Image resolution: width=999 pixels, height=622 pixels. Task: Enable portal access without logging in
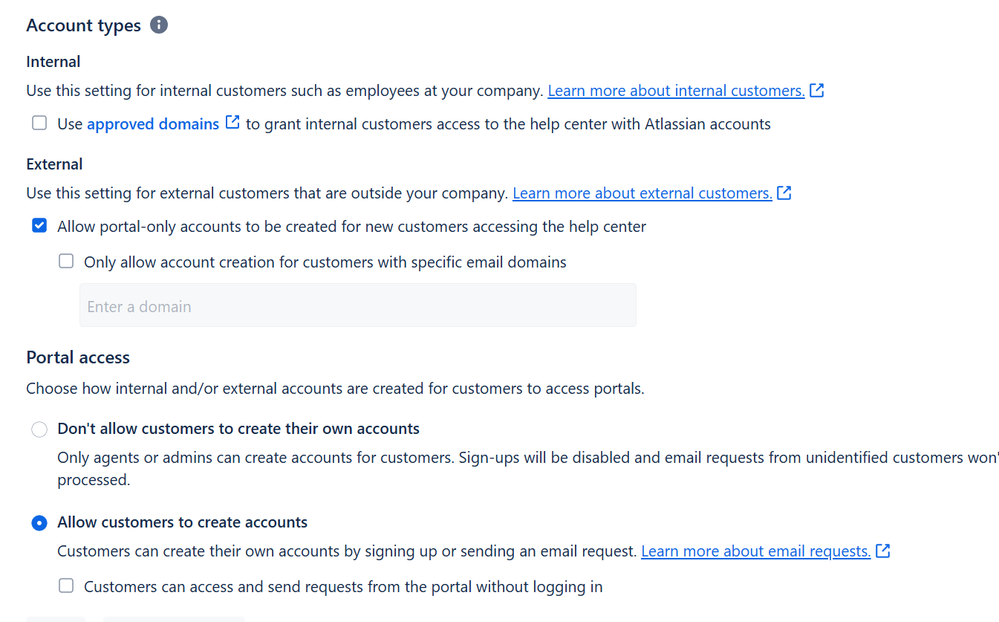[66, 586]
